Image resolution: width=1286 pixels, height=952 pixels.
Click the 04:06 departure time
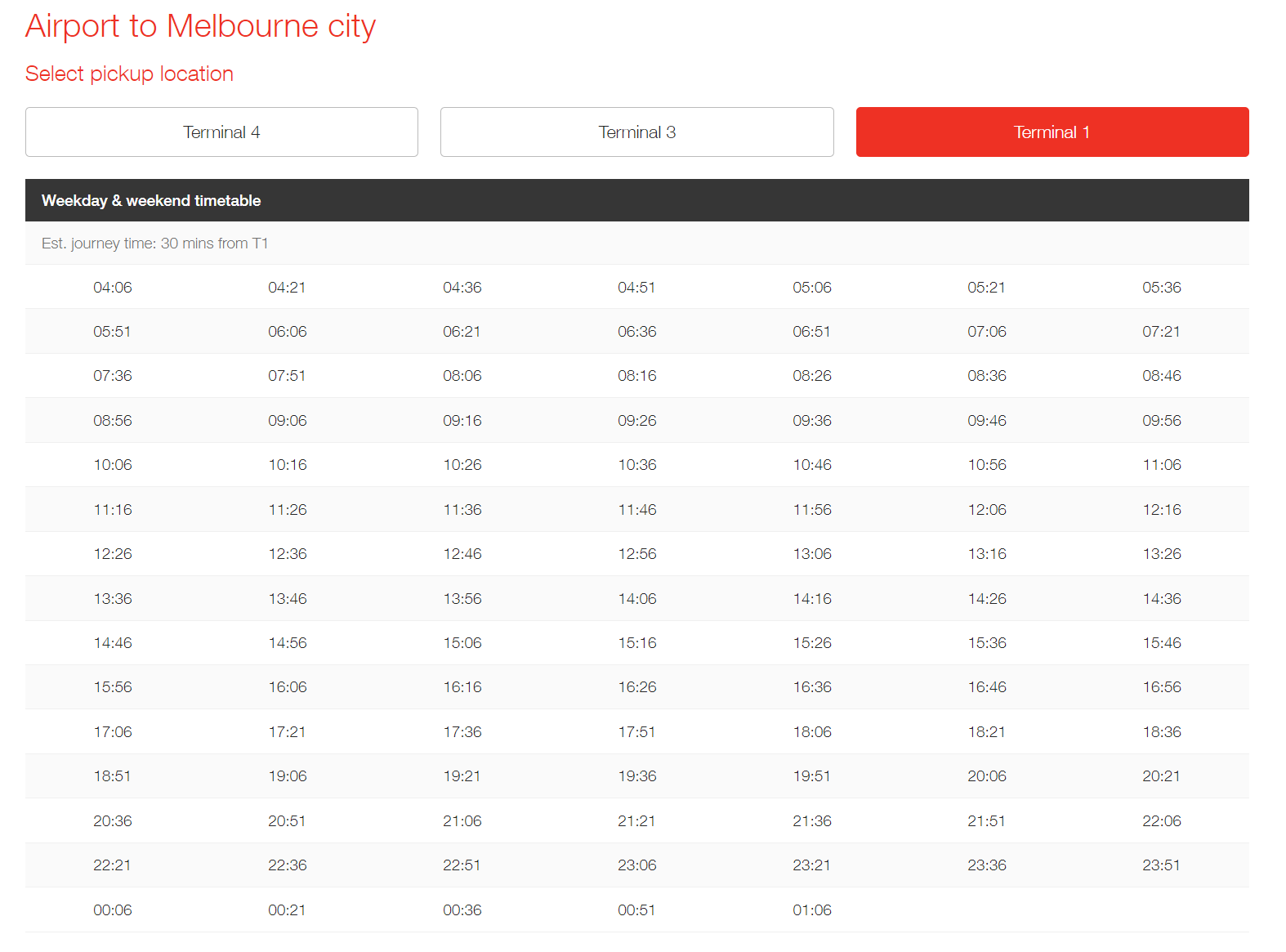pyautogui.click(x=113, y=288)
